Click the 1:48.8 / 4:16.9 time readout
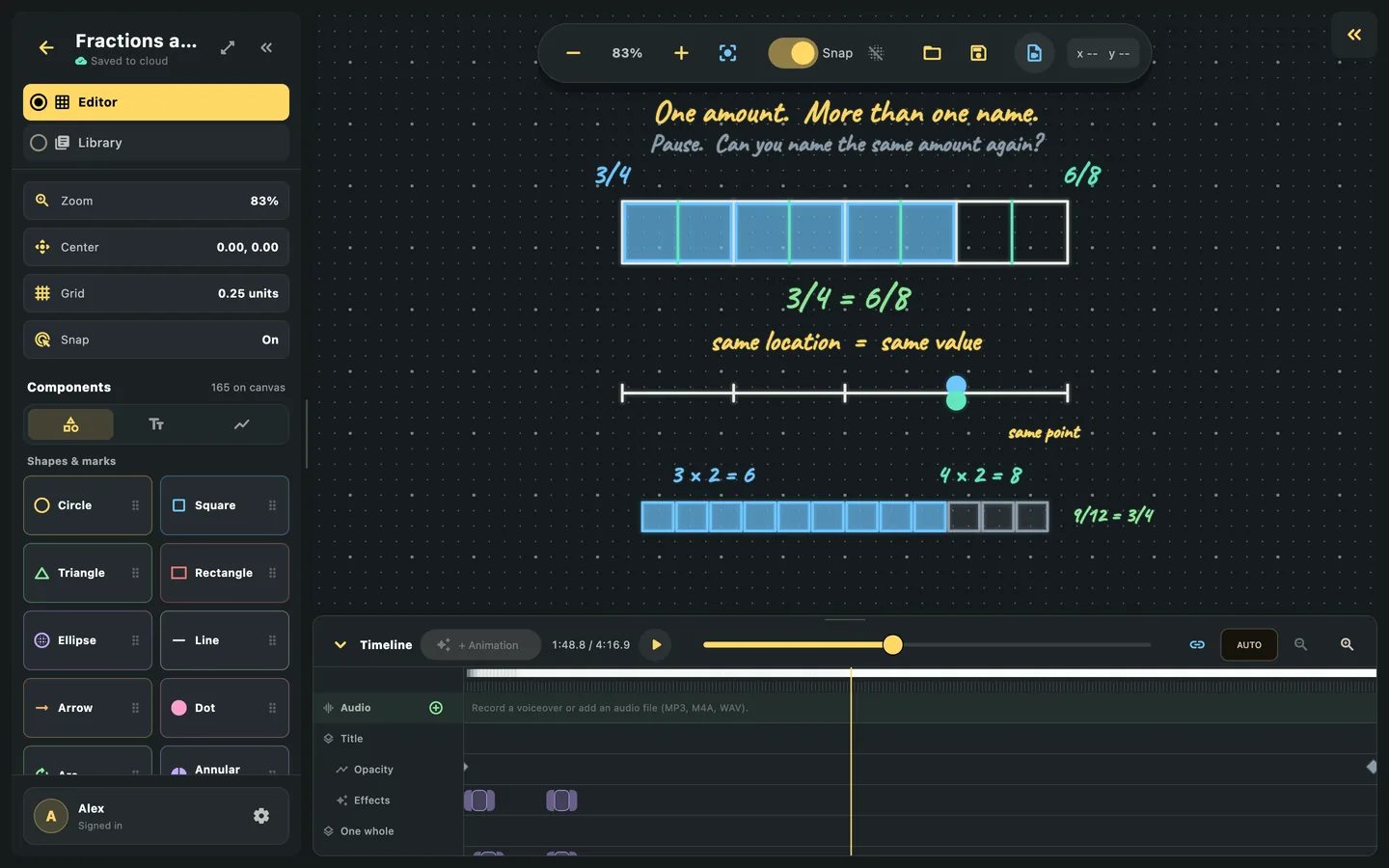The width and height of the screenshot is (1389, 868). [590, 645]
